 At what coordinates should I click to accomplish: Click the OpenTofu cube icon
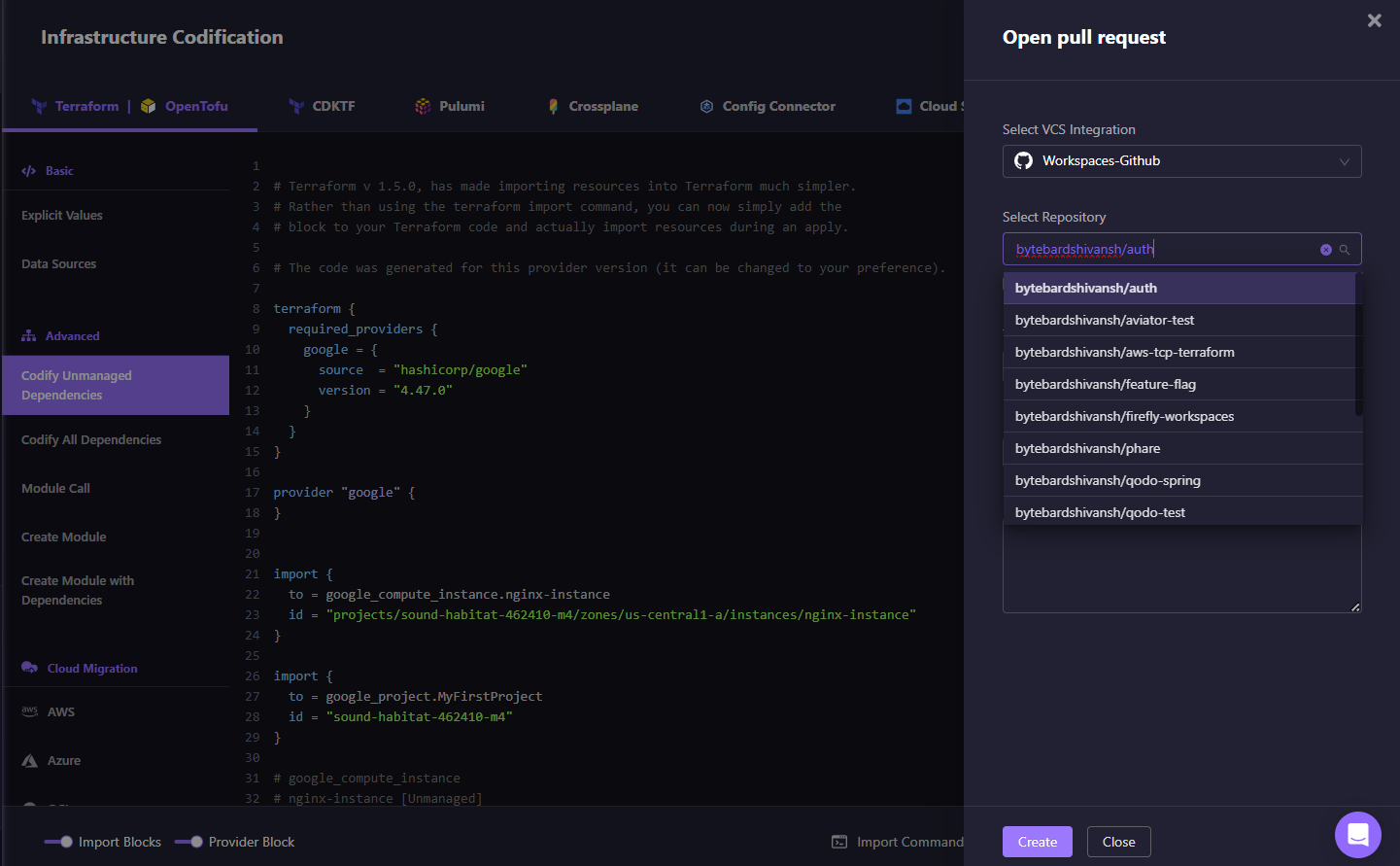149,106
